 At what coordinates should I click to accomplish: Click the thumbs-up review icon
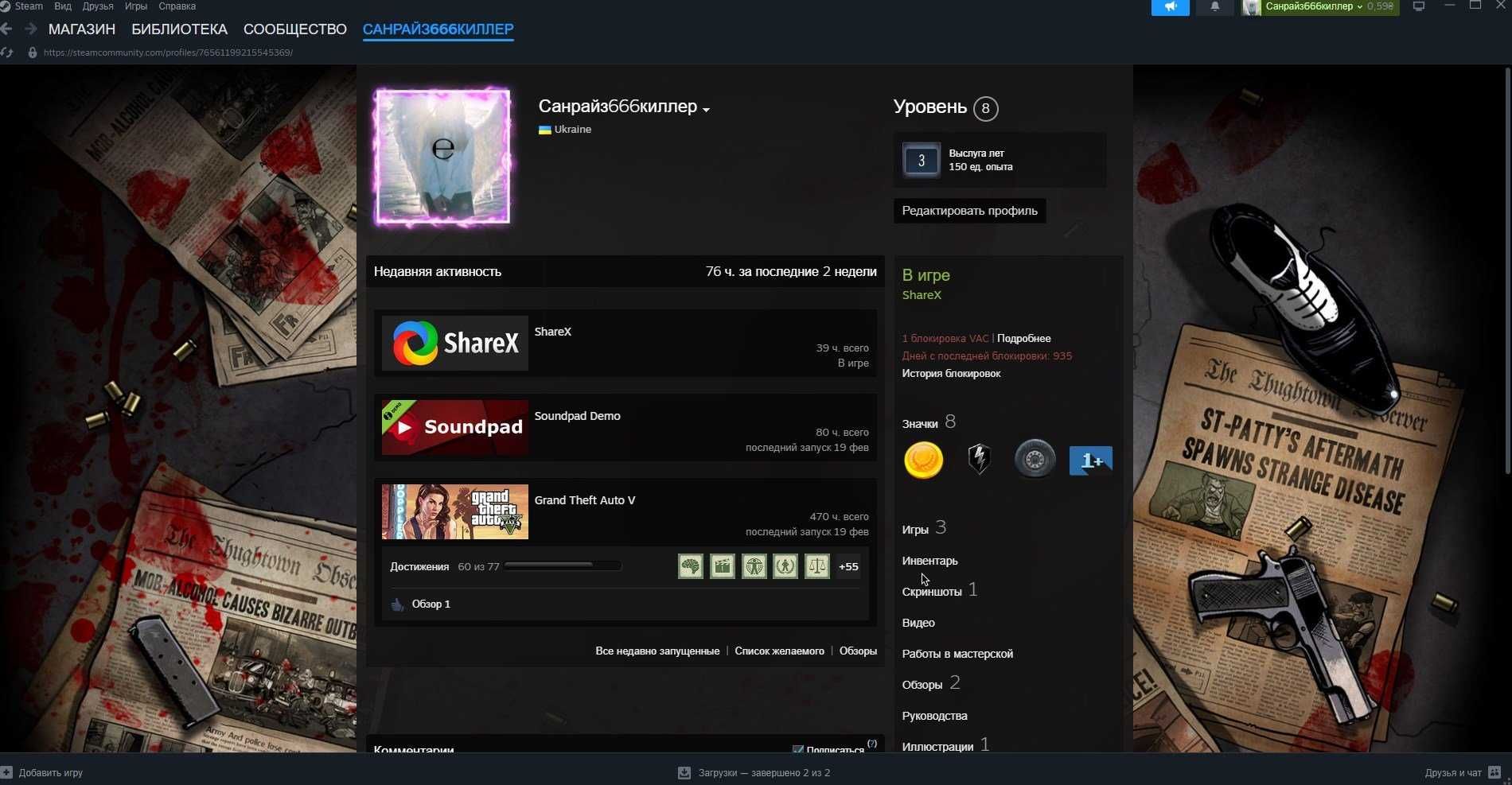pos(397,604)
